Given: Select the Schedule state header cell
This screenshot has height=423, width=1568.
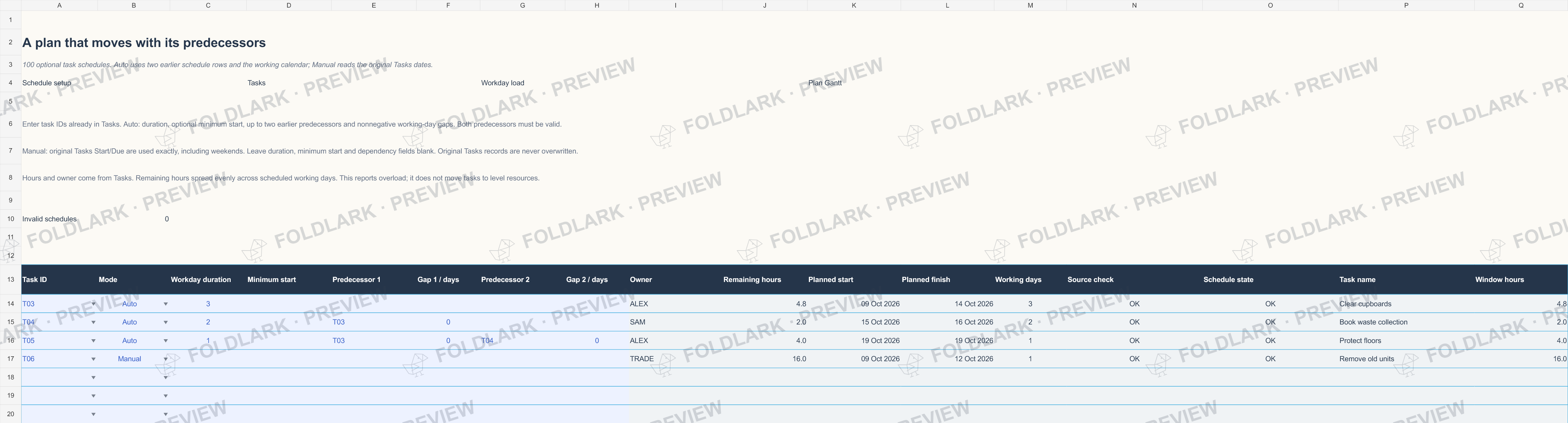Looking at the screenshot, I should point(1270,280).
